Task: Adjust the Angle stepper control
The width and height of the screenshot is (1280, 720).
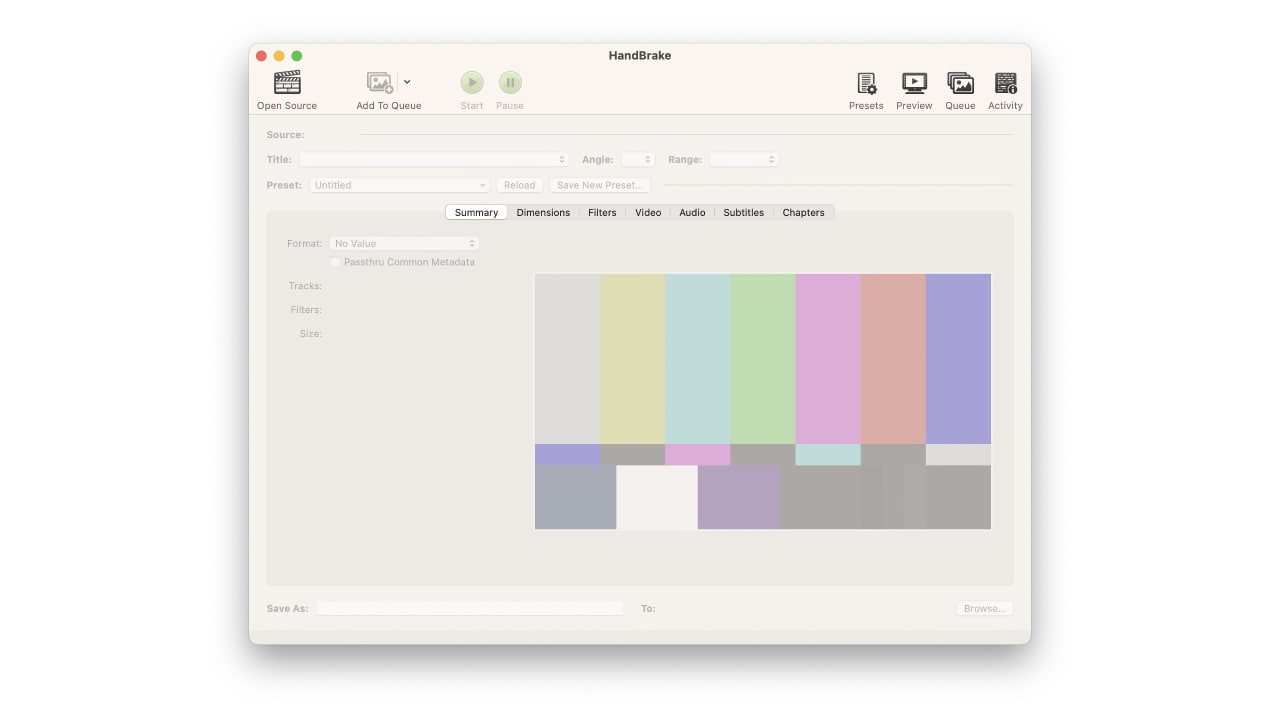Action: 637,159
